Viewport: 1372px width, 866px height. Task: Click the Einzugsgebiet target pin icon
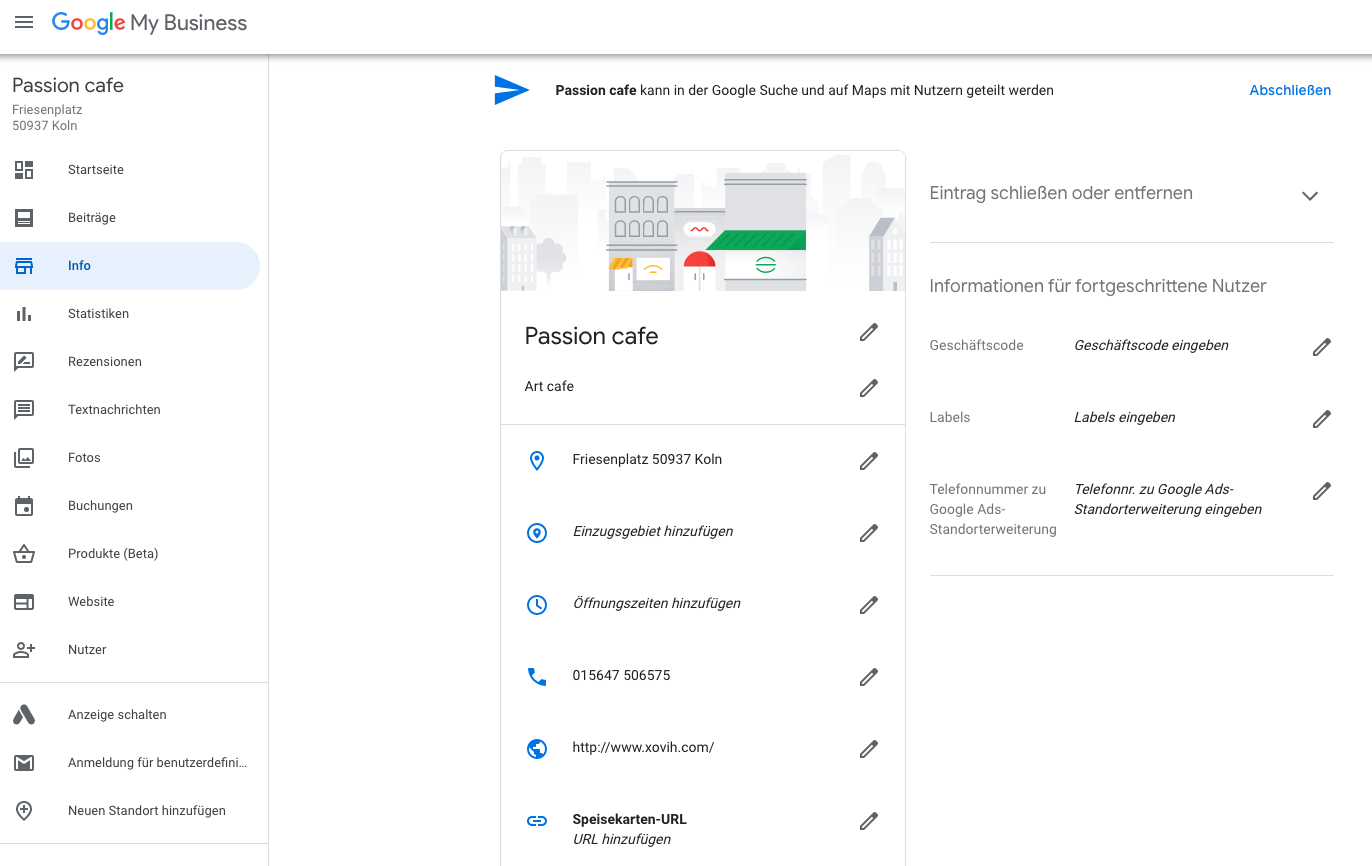(x=537, y=532)
